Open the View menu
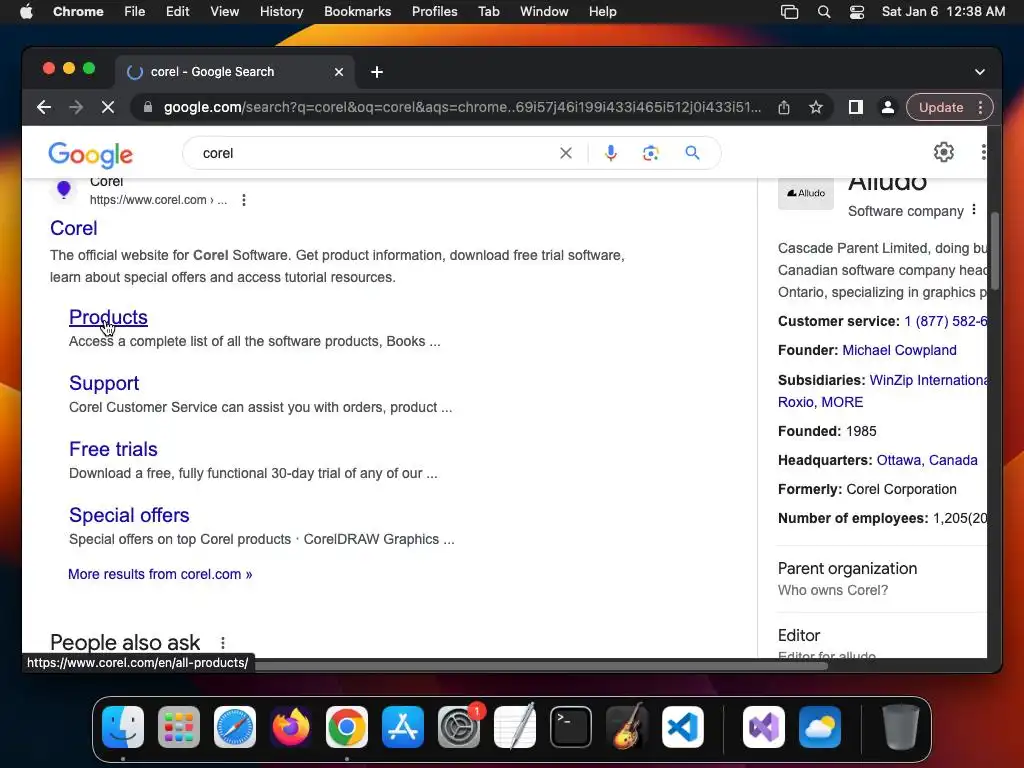This screenshot has width=1024, height=768. point(224,12)
